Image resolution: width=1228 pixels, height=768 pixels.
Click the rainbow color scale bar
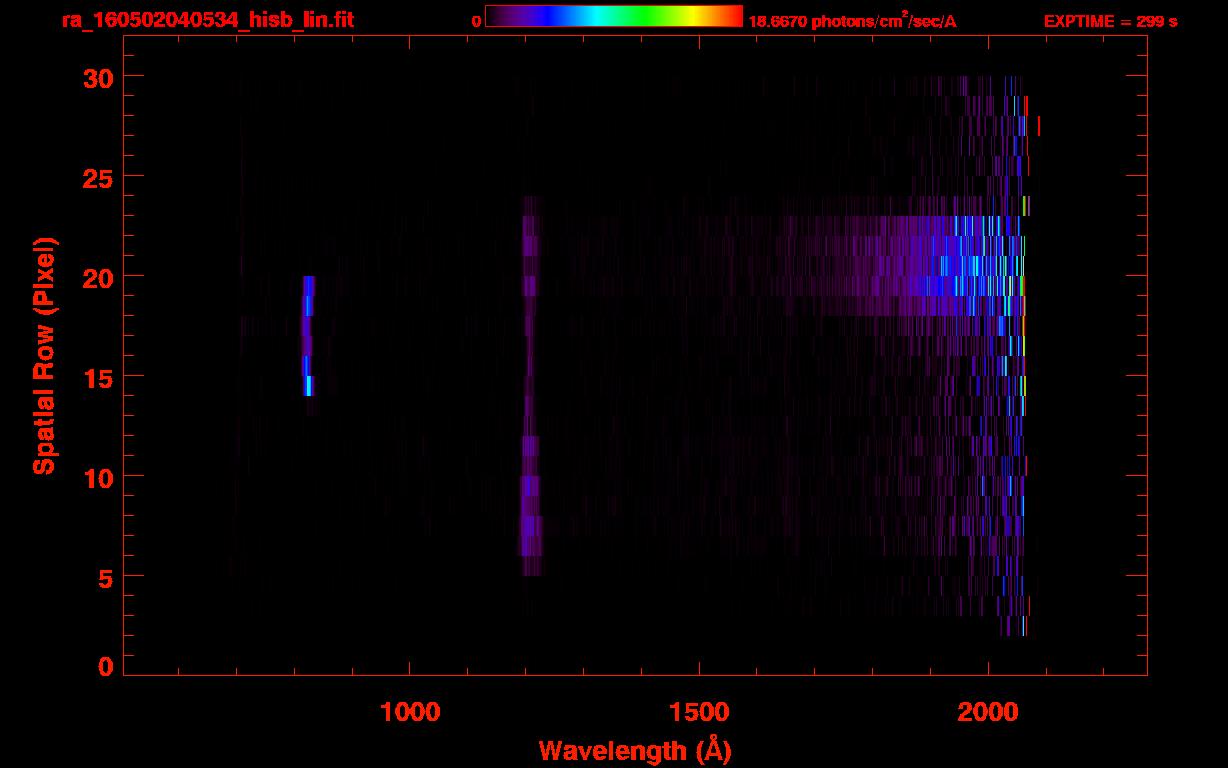coord(614,17)
